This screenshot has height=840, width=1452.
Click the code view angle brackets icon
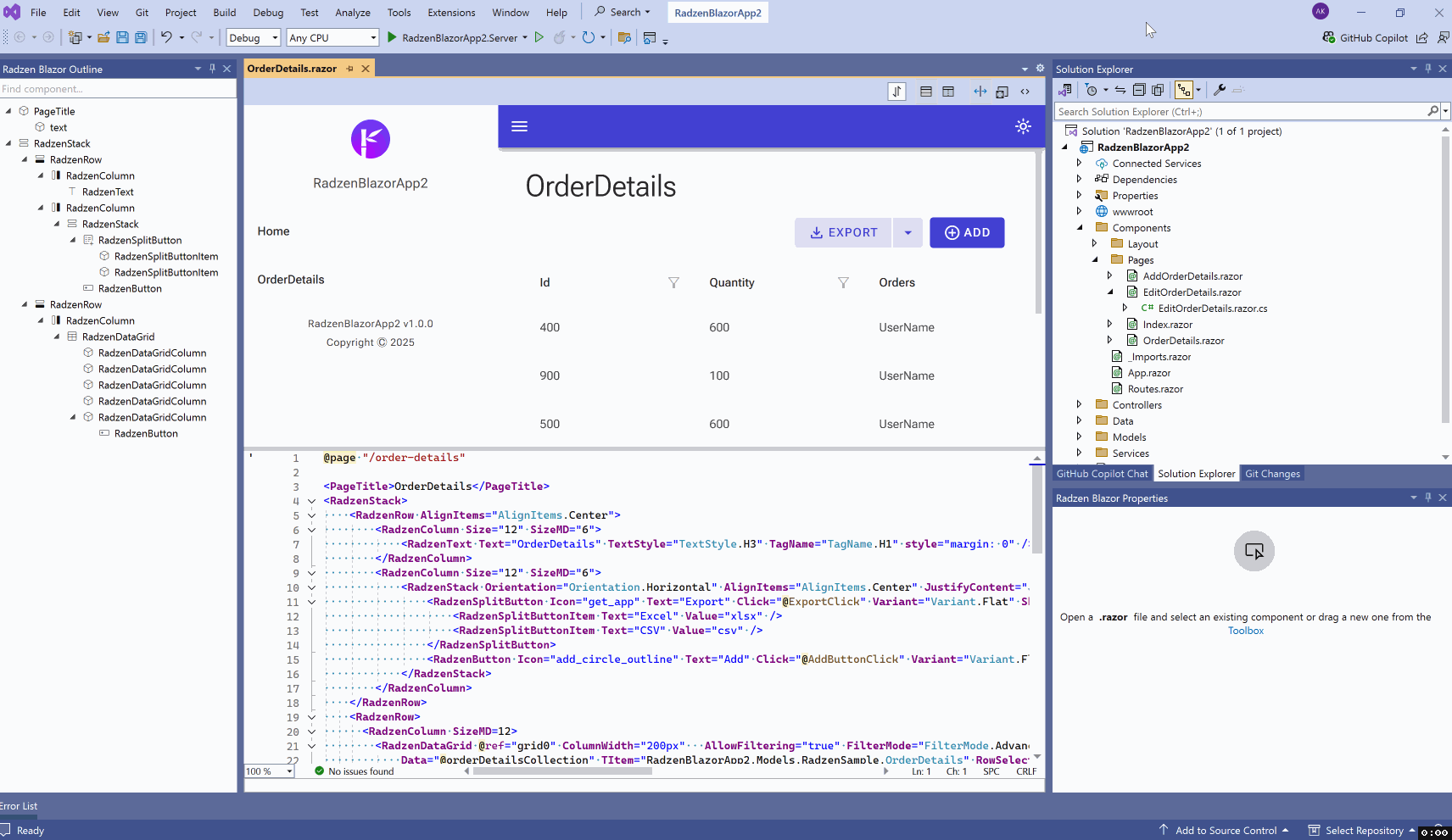click(x=1025, y=92)
